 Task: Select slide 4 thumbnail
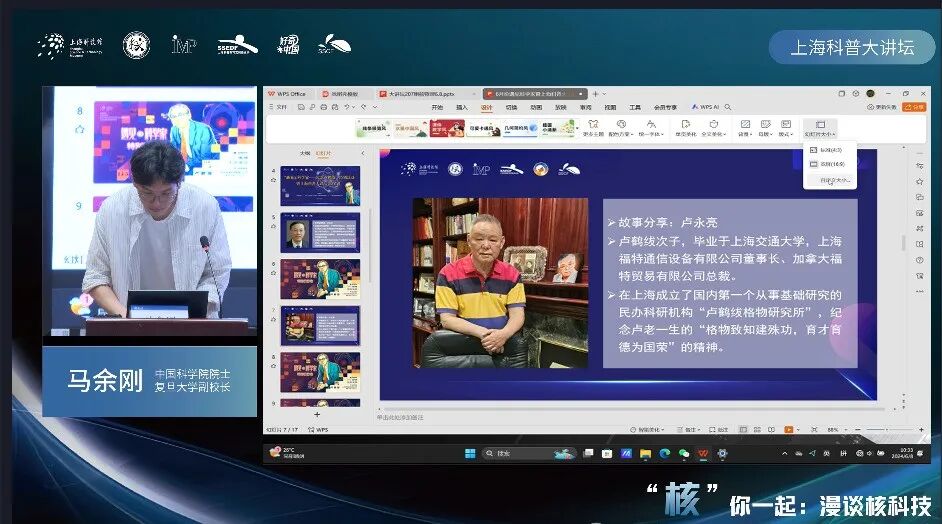[320, 186]
